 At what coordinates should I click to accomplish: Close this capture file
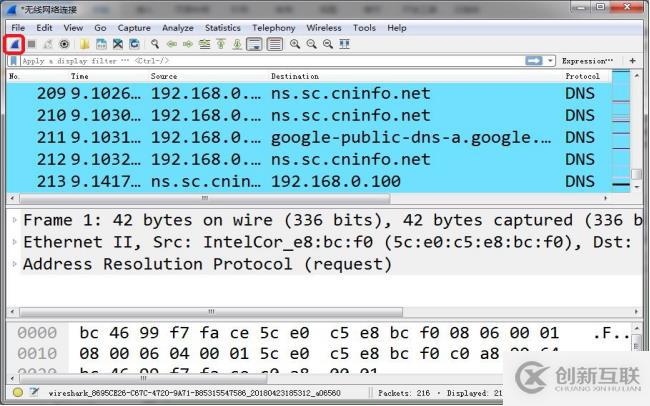[118, 44]
